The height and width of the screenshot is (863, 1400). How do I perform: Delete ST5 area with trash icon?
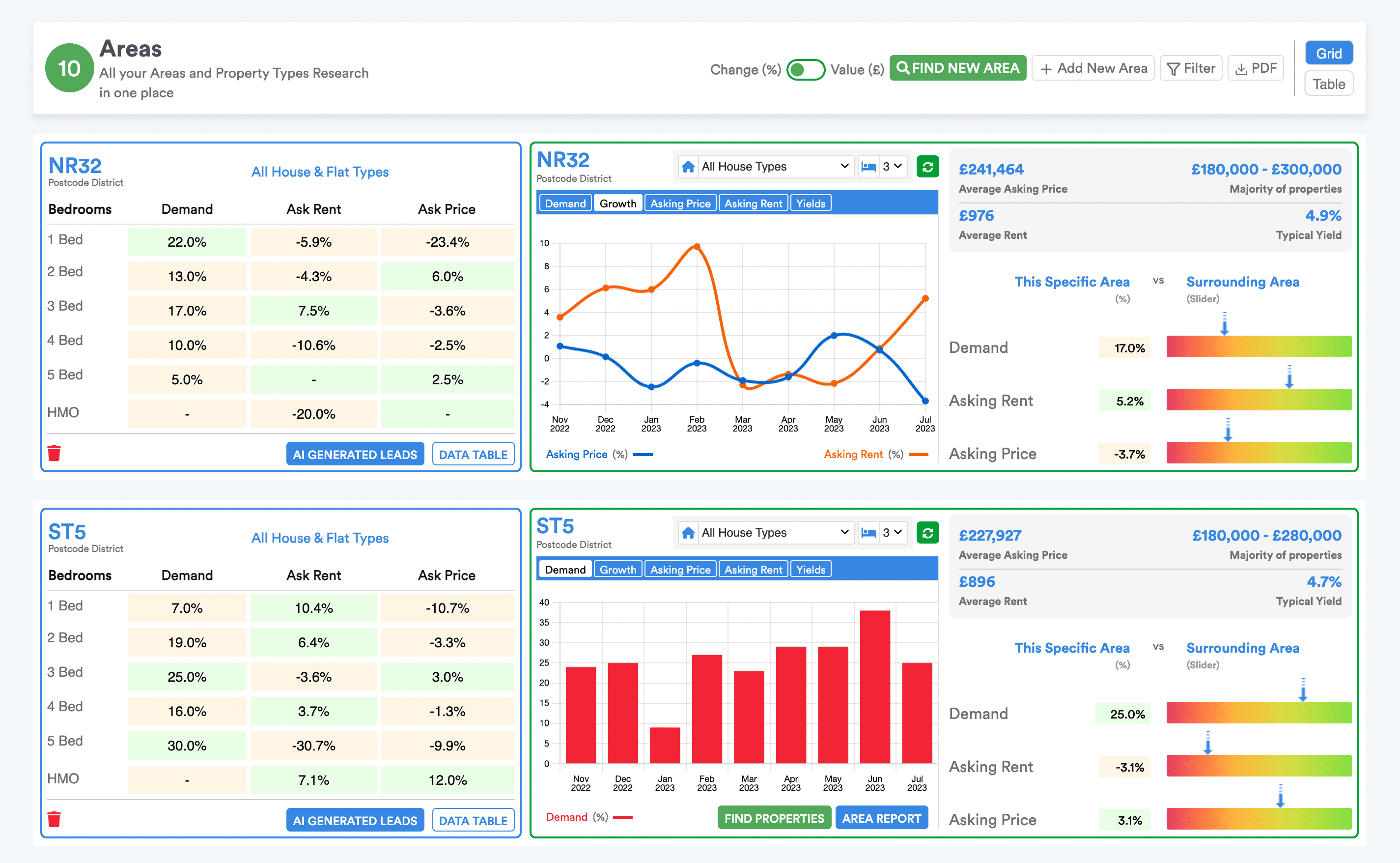point(54,819)
